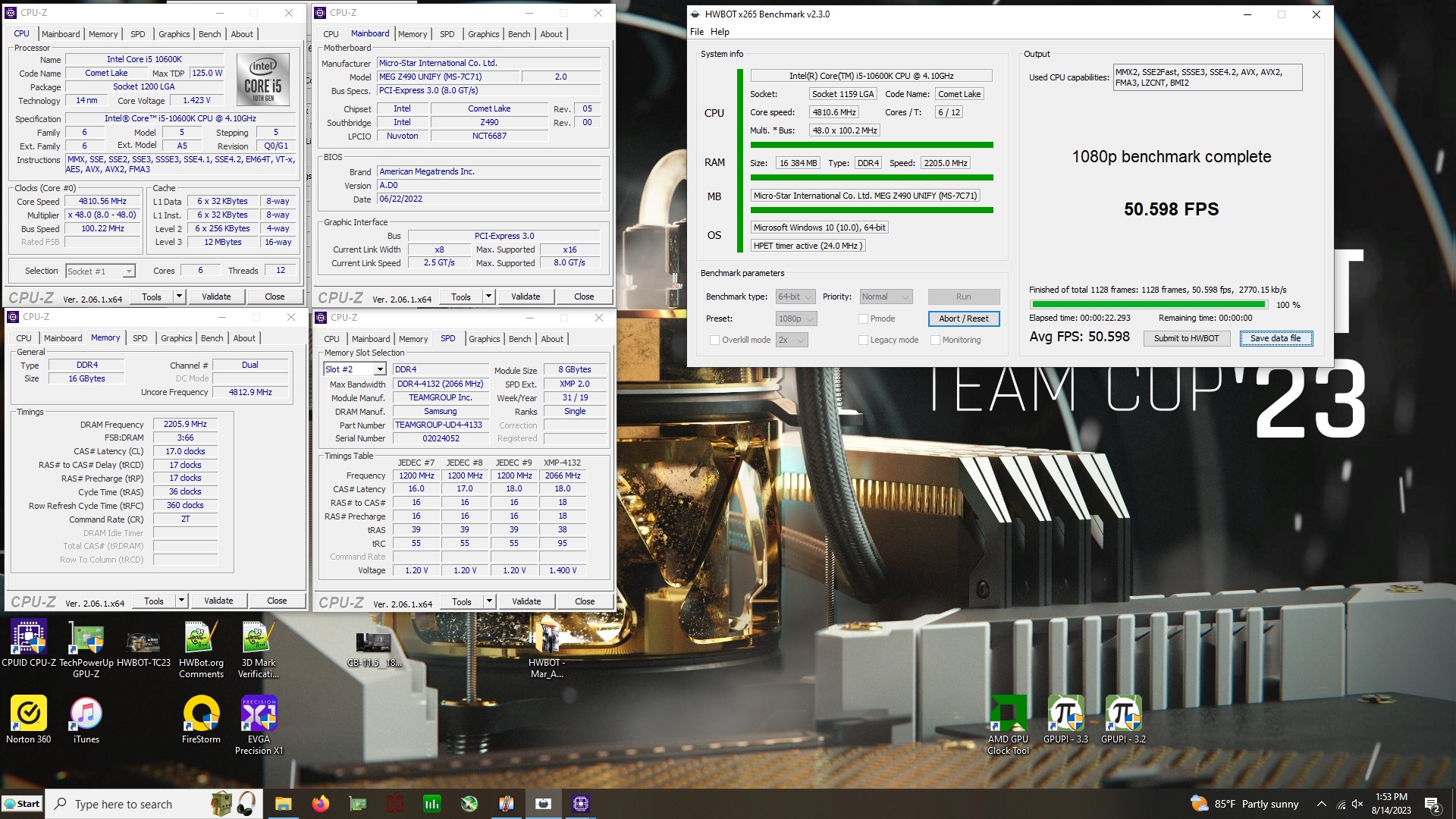Click the taskbar search box
Viewport: 1456px width, 819px height.
pos(154,804)
